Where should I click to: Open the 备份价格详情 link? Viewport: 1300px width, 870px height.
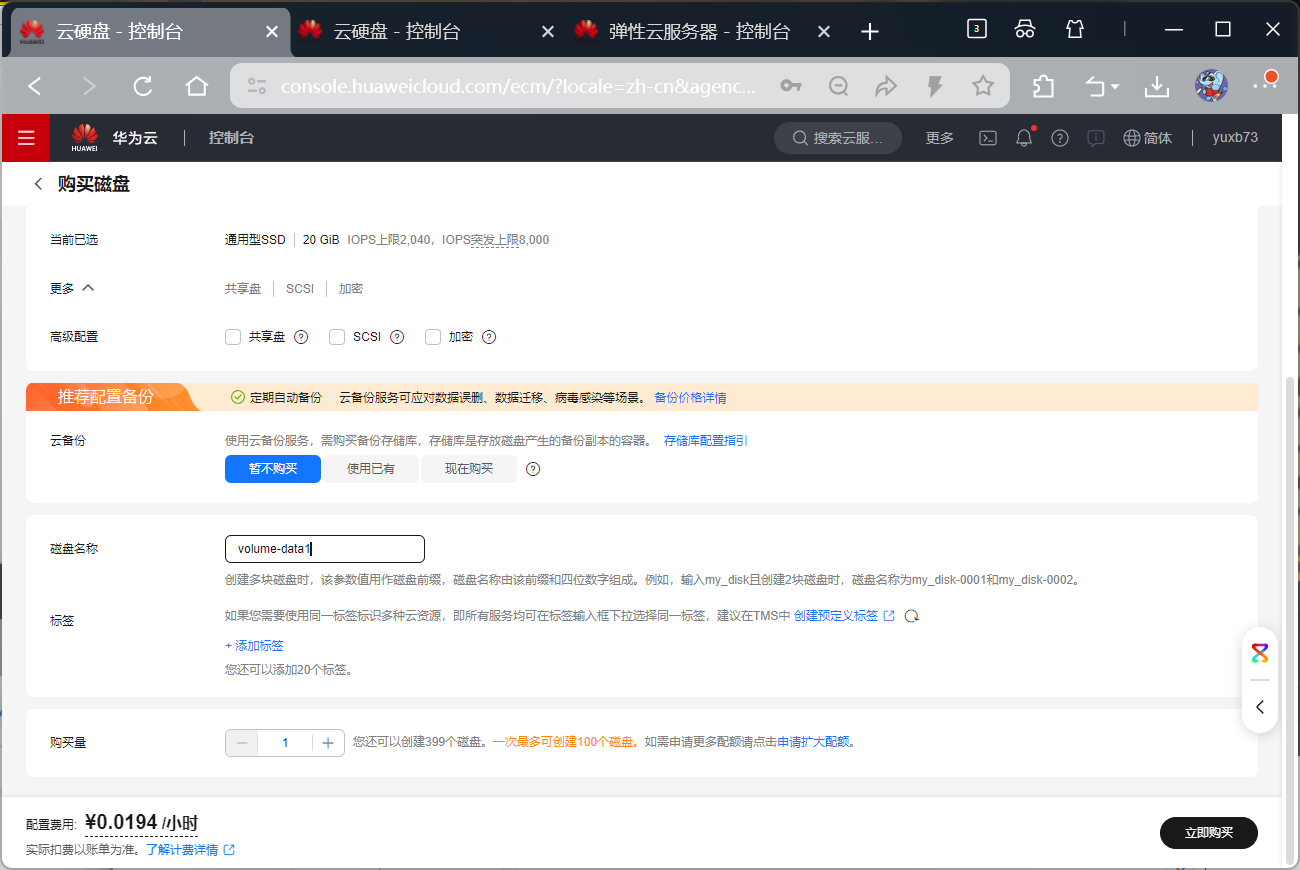[x=690, y=398]
